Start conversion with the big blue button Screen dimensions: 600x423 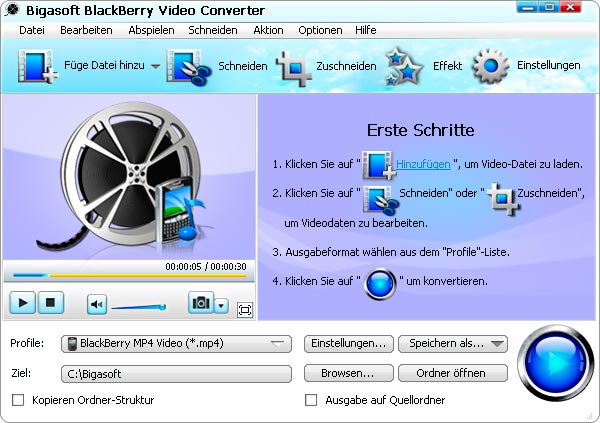click(556, 363)
